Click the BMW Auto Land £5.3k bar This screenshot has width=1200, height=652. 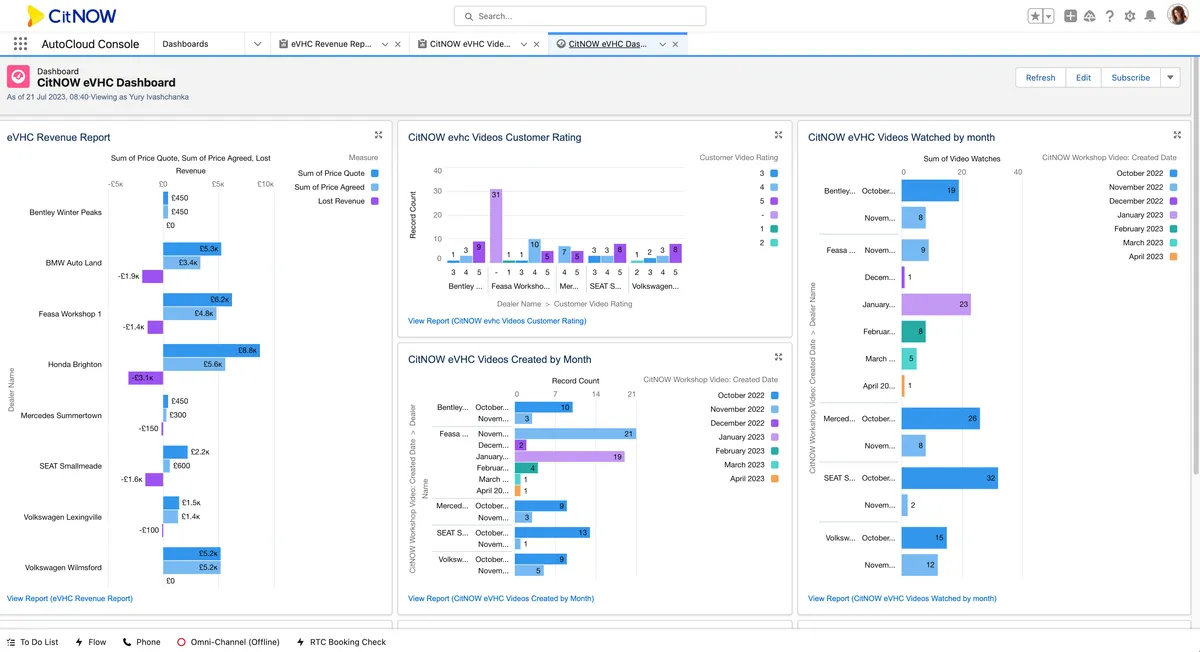192,249
